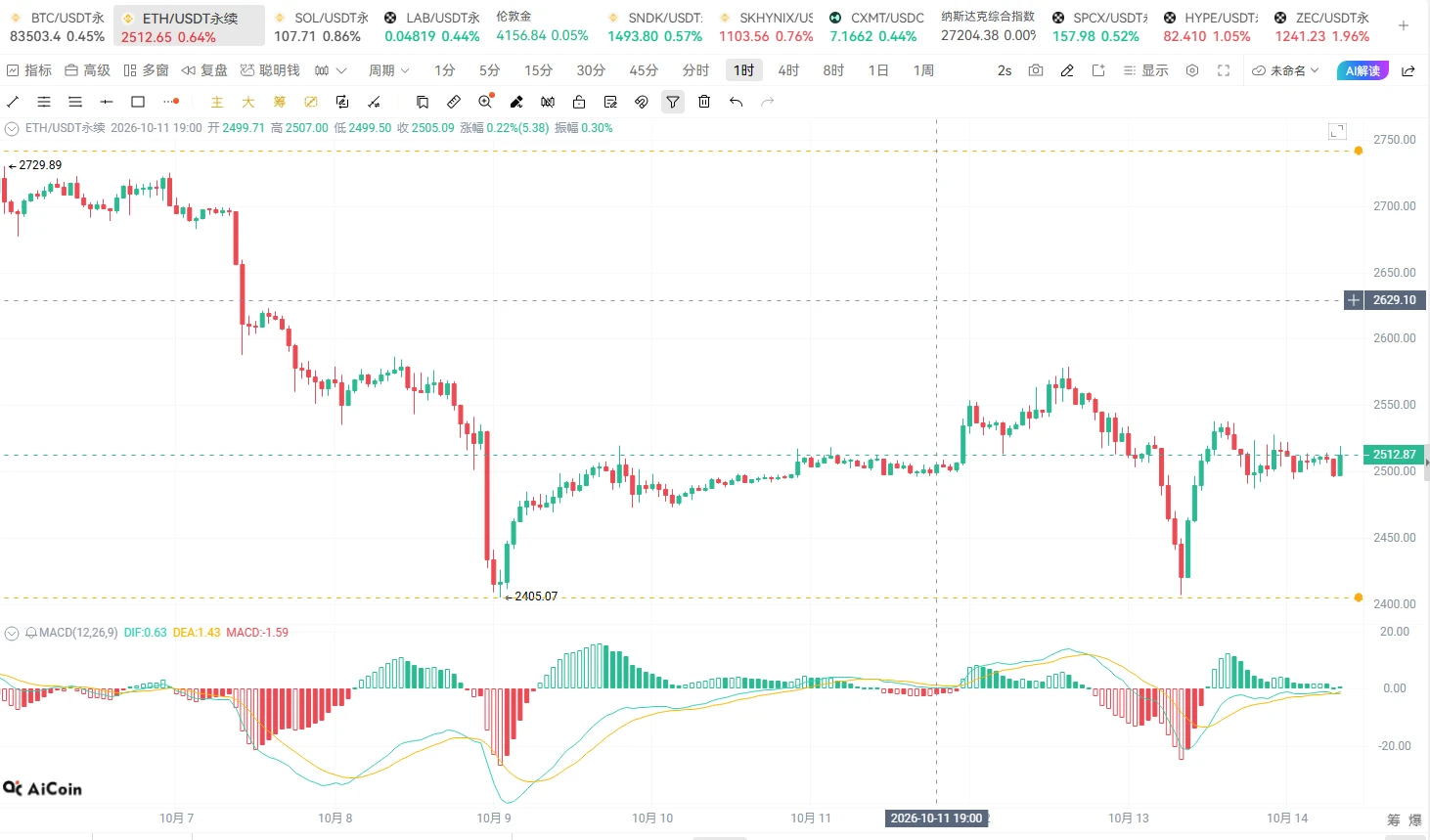The image size is (1430, 840).
Task: Toggle the drawing lock icon
Action: [579, 102]
